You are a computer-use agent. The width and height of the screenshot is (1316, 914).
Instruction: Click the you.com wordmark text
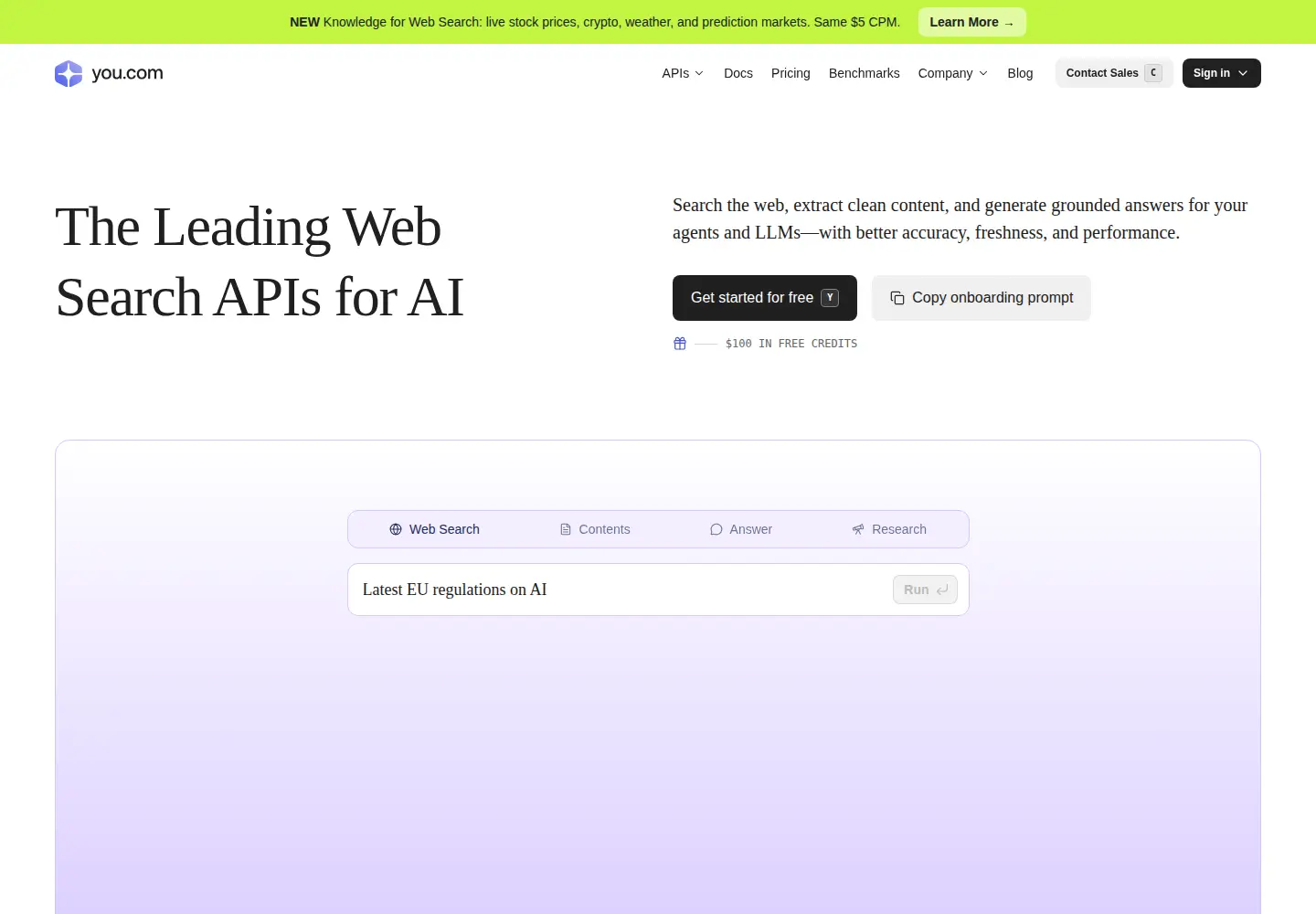tap(127, 73)
